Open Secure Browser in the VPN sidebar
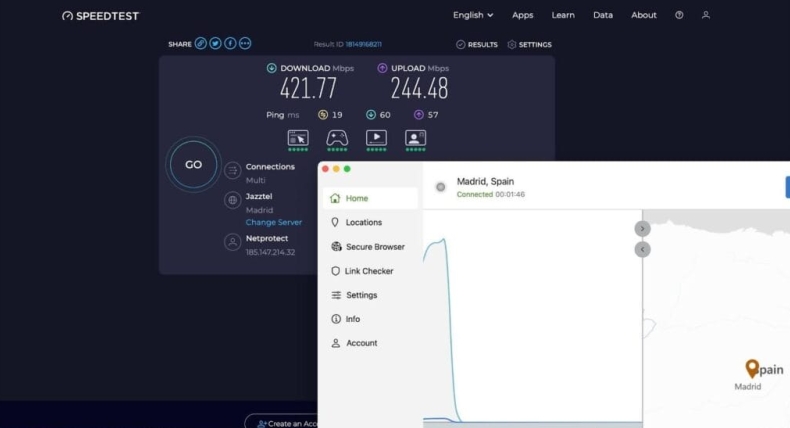 (370, 247)
